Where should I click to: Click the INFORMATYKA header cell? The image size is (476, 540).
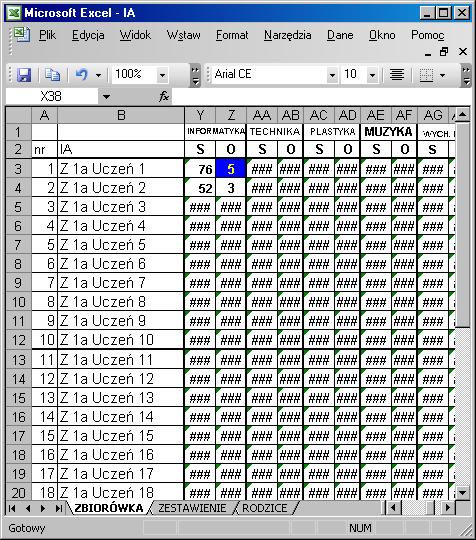tap(215, 132)
